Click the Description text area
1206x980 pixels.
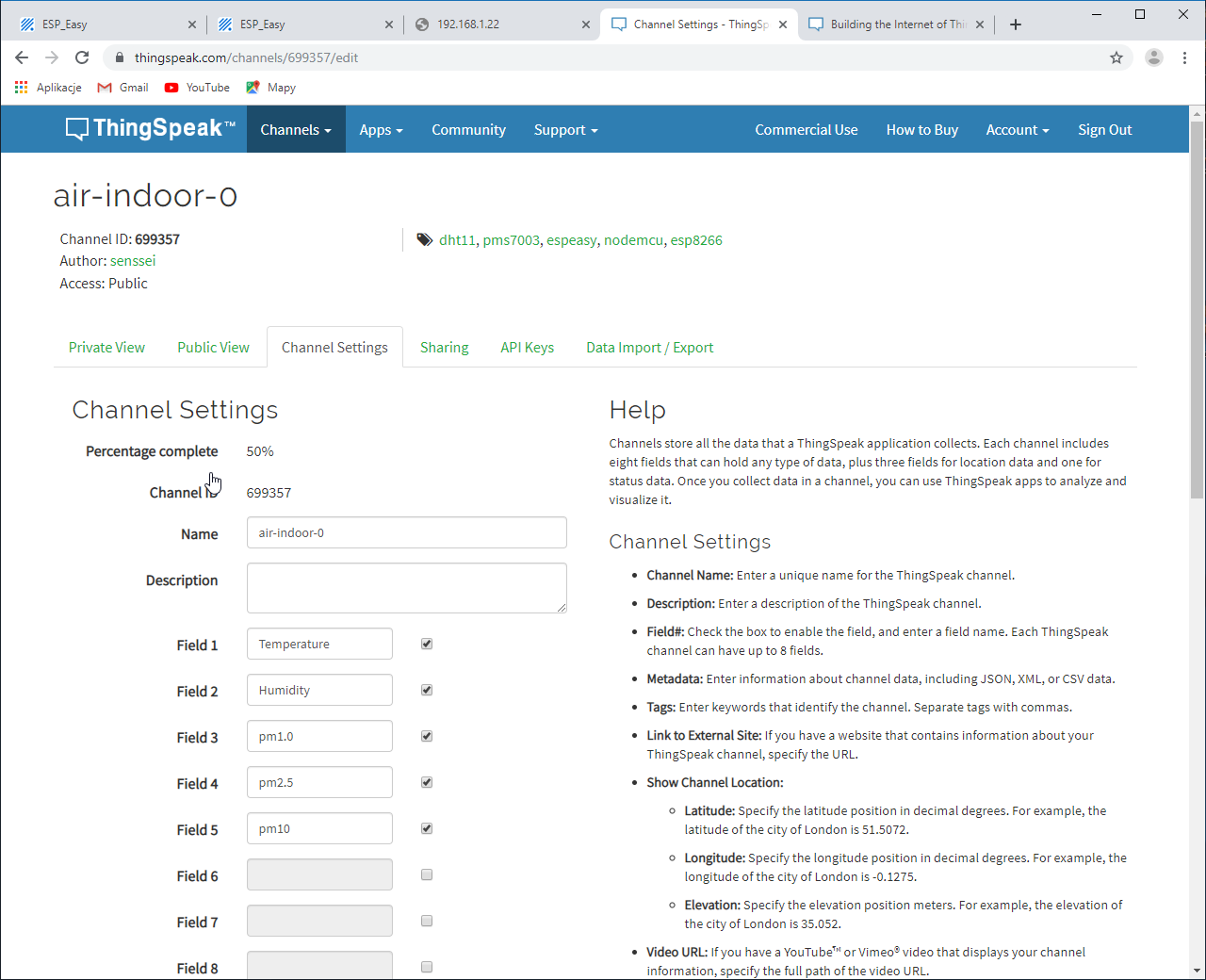coord(407,588)
